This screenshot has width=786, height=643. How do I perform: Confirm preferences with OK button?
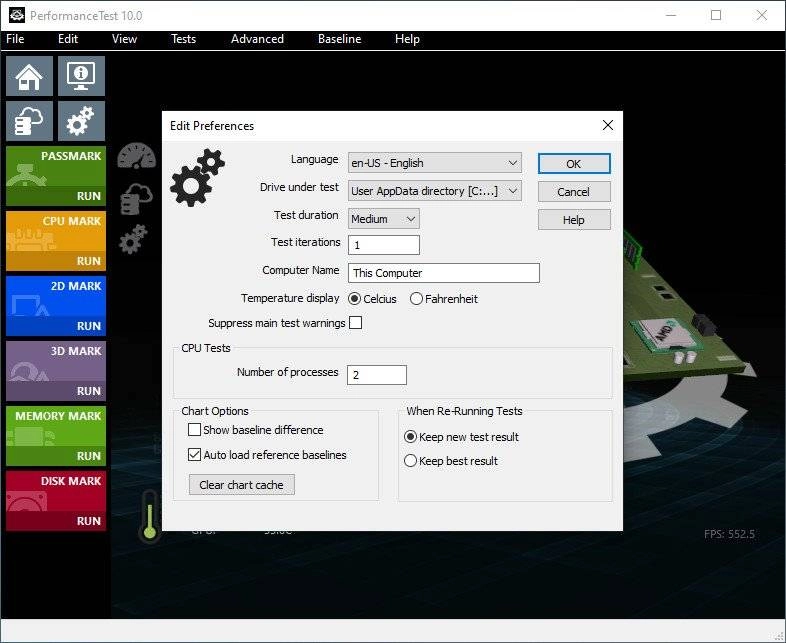click(x=574, y=164)
